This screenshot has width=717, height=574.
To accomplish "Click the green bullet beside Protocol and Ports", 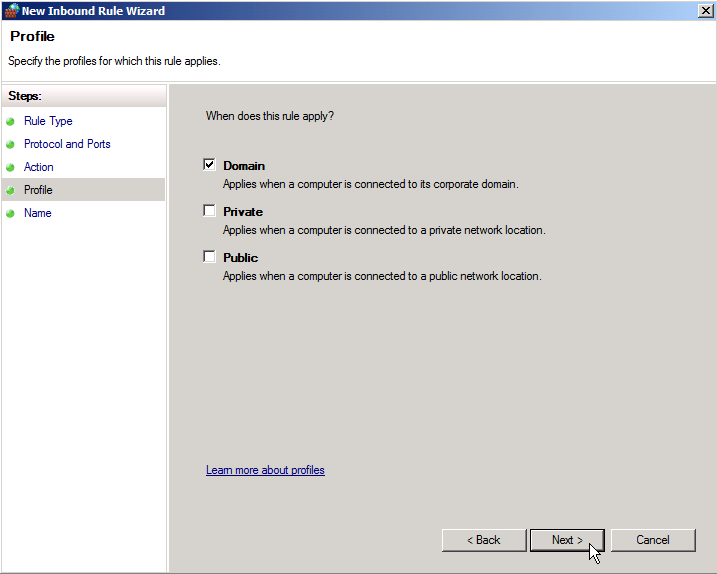I will click(x=10, y=145).
